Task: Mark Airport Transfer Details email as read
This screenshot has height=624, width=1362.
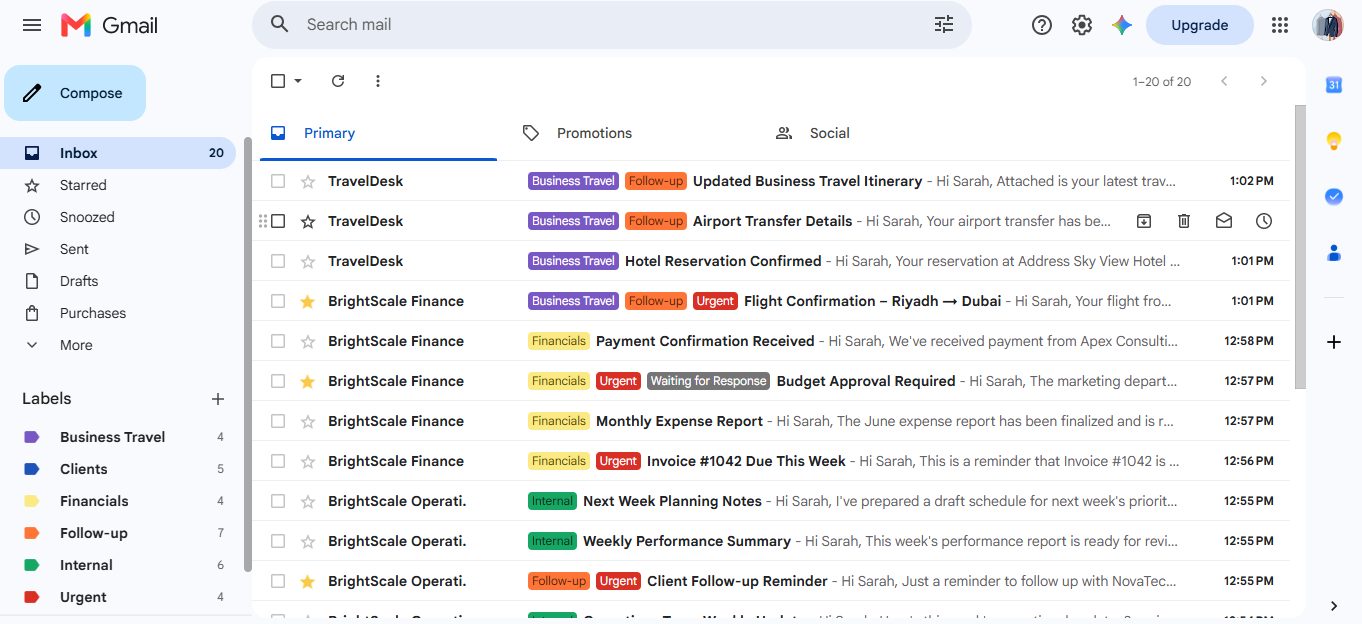Action: coord(1224,221)
